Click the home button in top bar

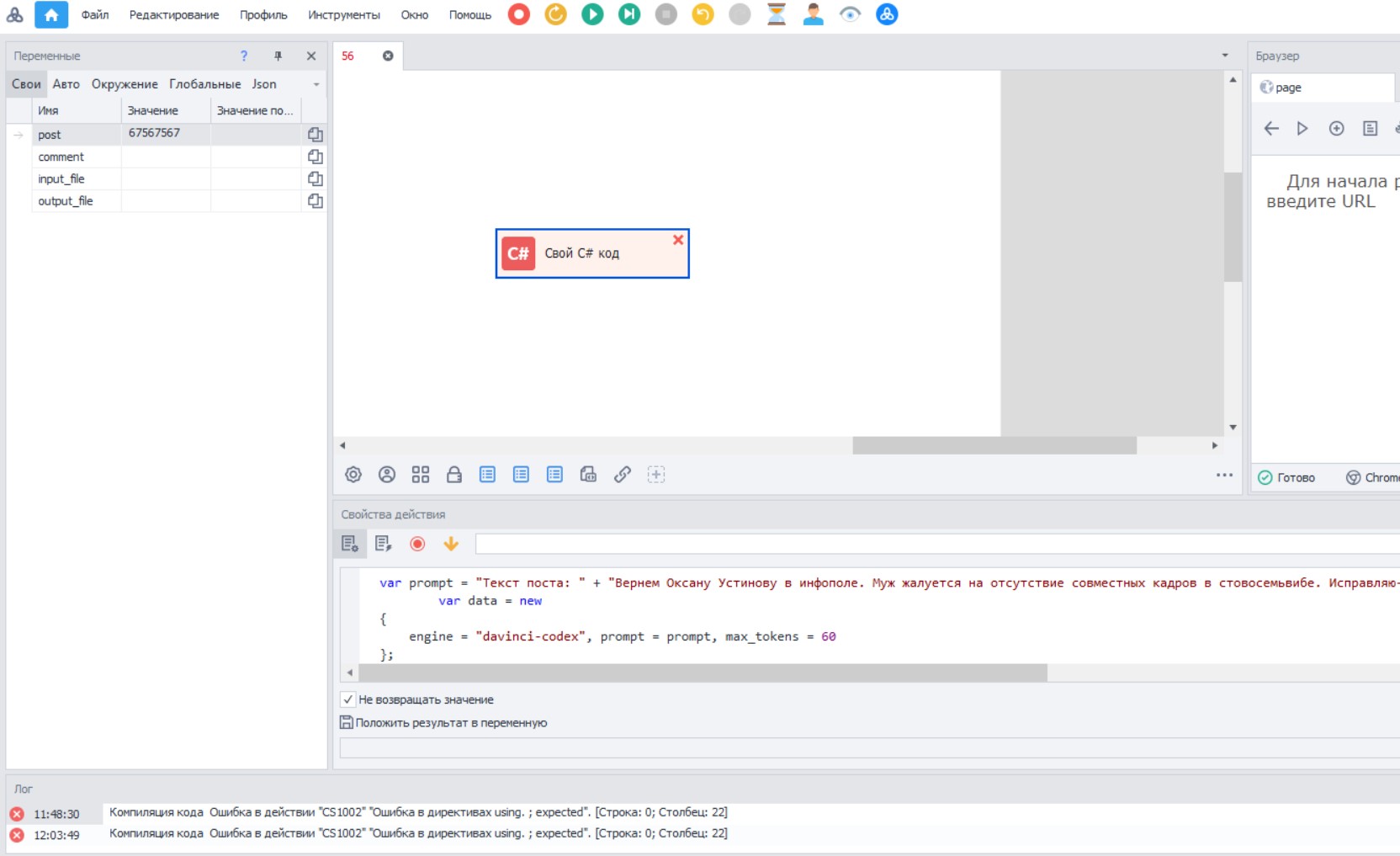pyautogui.click(x=50, y=14)
